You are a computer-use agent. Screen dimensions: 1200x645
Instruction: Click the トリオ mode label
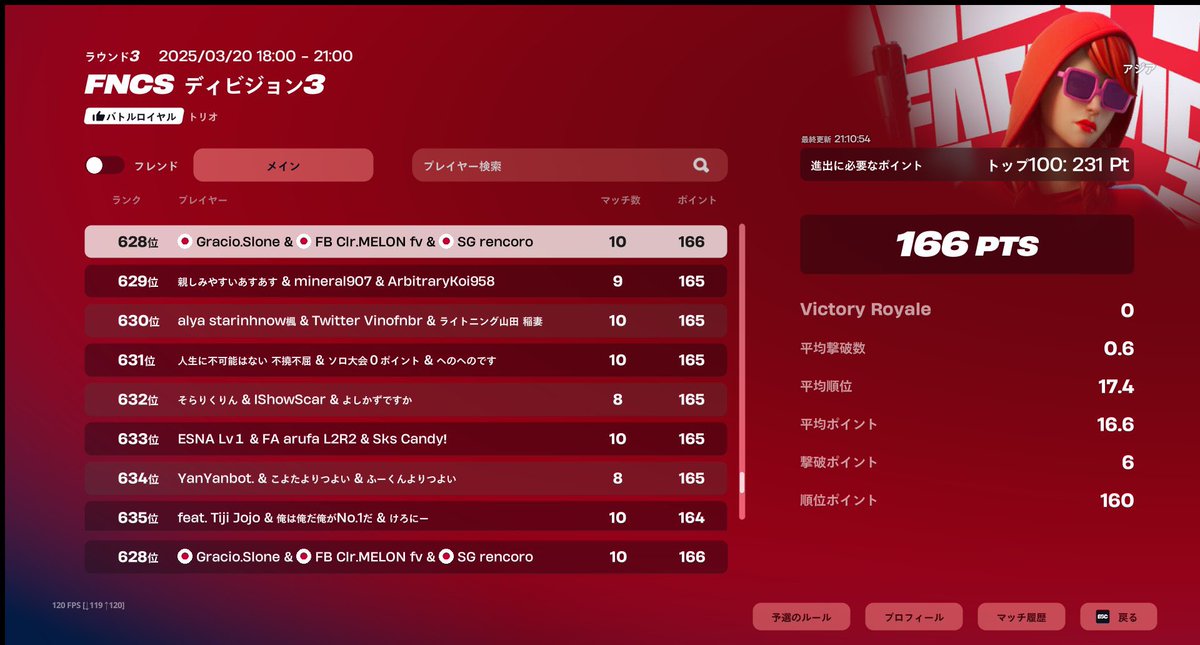click(x=204, y=117)
